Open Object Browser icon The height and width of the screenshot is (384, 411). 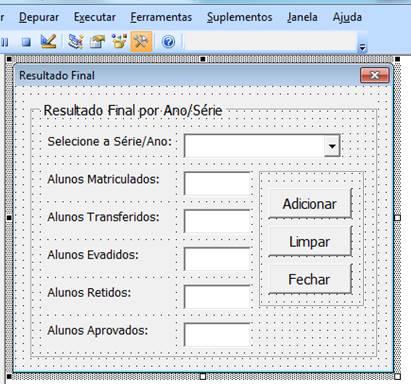(x=119, y=42)
